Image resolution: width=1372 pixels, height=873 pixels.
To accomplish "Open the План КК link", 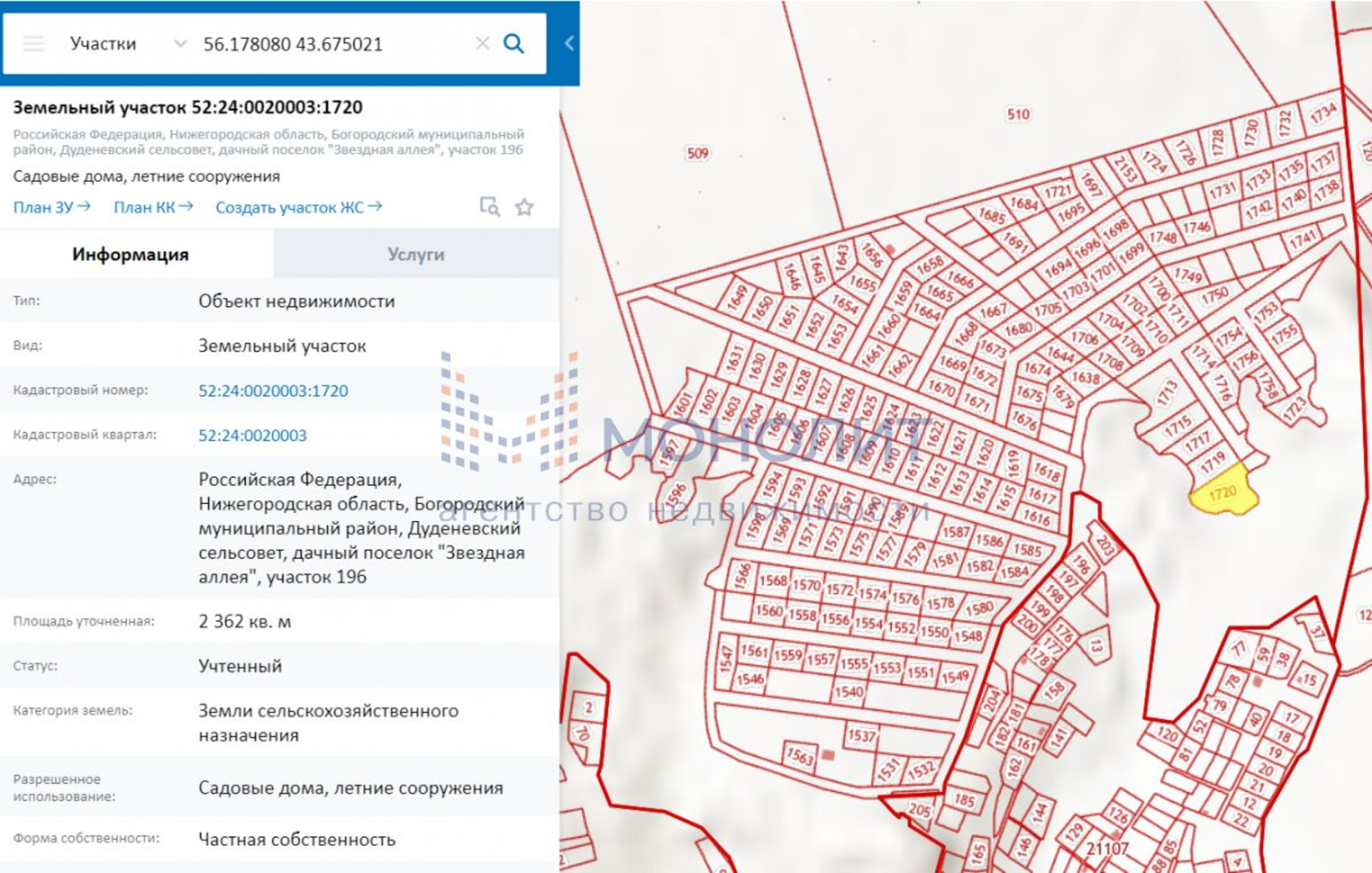I will (x=153, y=207).
